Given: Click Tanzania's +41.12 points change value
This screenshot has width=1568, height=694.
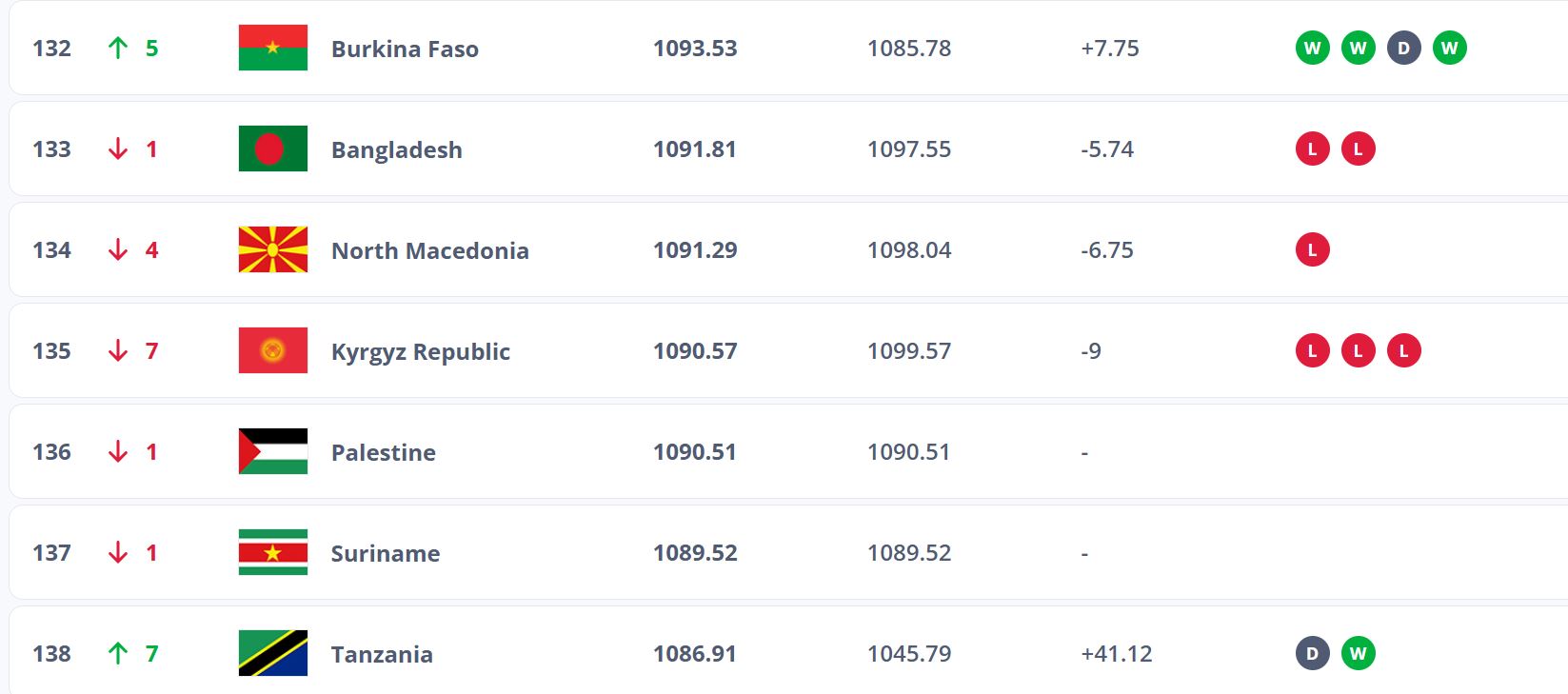Looking at the screenshot, I should click(1116, 654).
